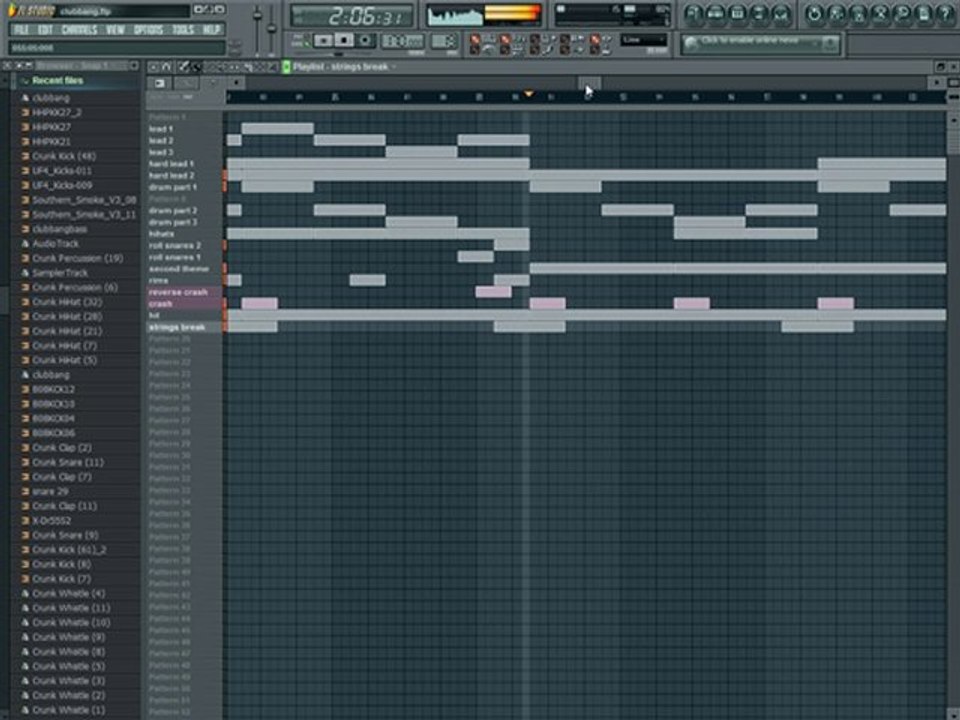Viewport: 960px width, 720px height.
Task: Toggle third recording-panel switch in top row
Action: point(535,39)
